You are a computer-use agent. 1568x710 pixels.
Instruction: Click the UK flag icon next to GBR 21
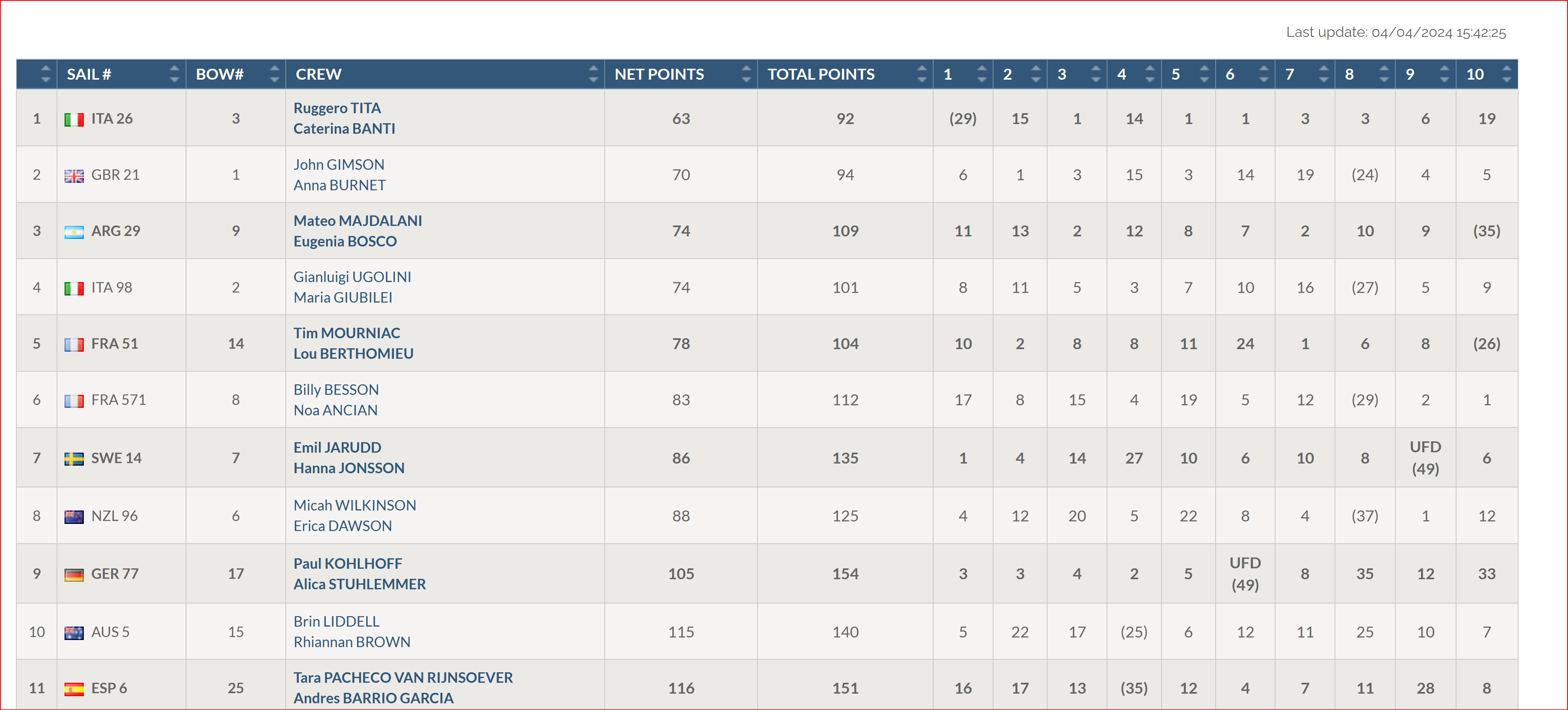(x=74, y=176)
